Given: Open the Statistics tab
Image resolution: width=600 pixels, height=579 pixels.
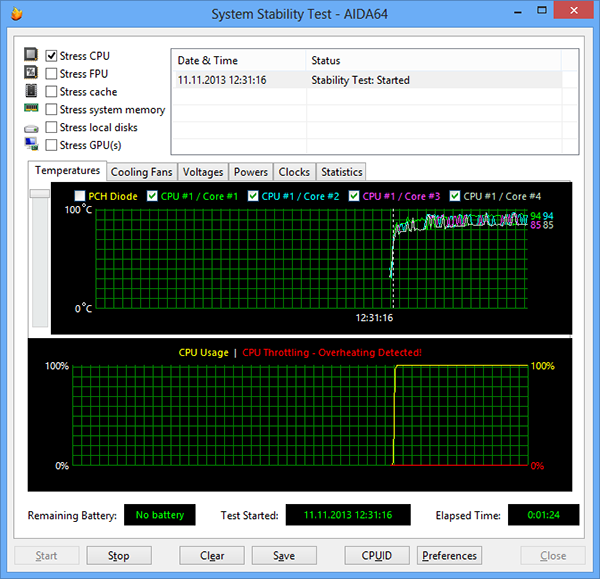Looking at the screenshot, I should [x=342, y=172].
